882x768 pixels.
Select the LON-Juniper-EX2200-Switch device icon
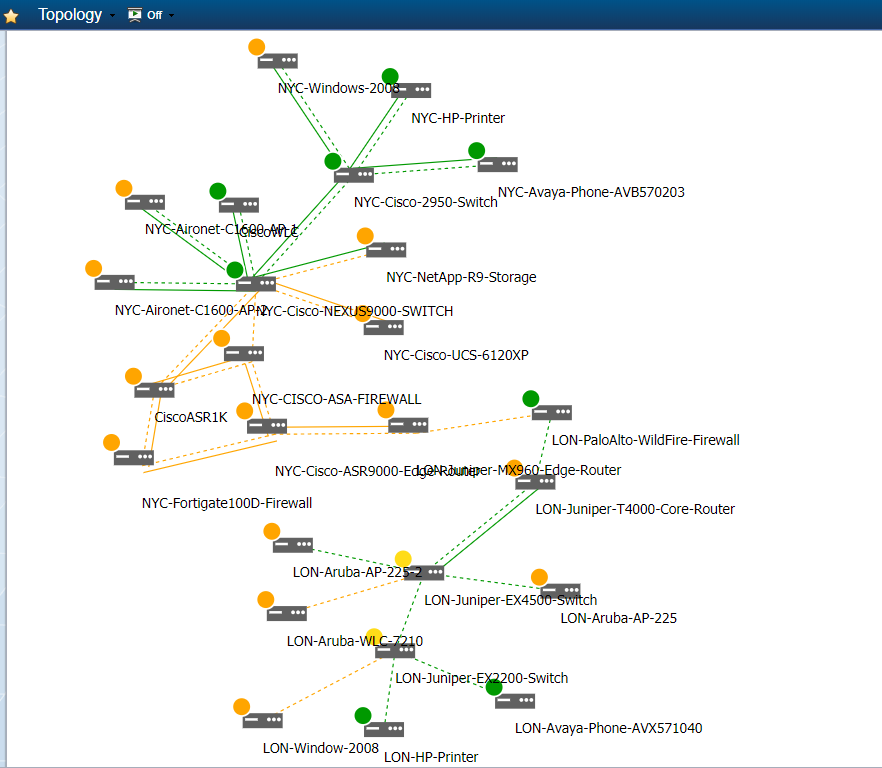tap(395, 651)
